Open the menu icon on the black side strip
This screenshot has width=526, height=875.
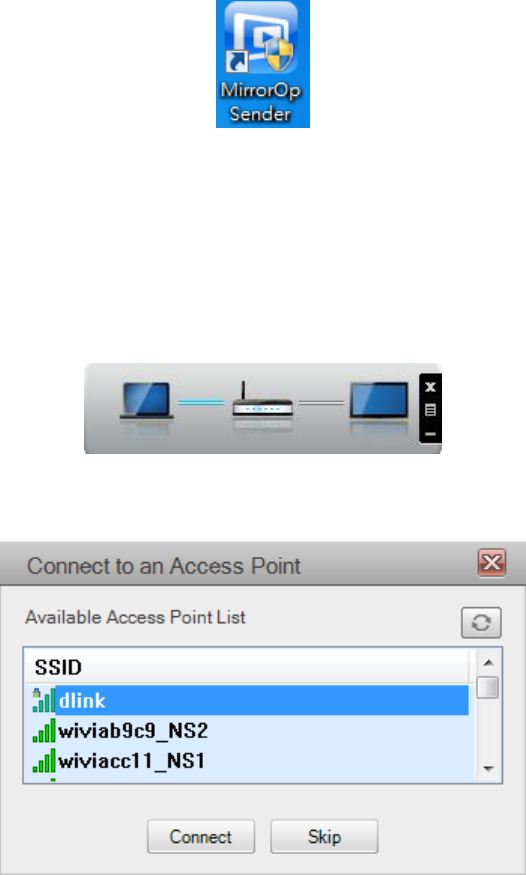(x=430, y=410)
